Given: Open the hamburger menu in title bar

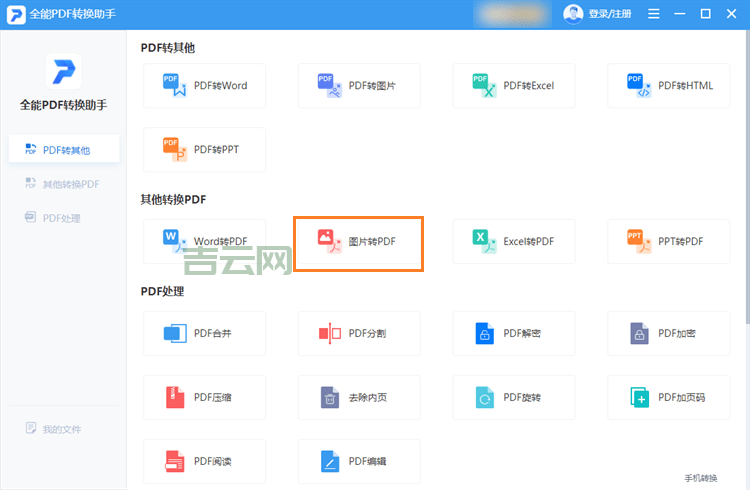Looking at the screenshot, I should pos(653,14).
